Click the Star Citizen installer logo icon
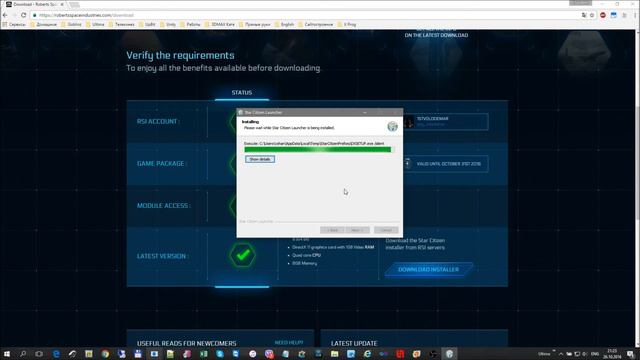The height and width of the screenshot is (360, 640). (x=392, y=126)
